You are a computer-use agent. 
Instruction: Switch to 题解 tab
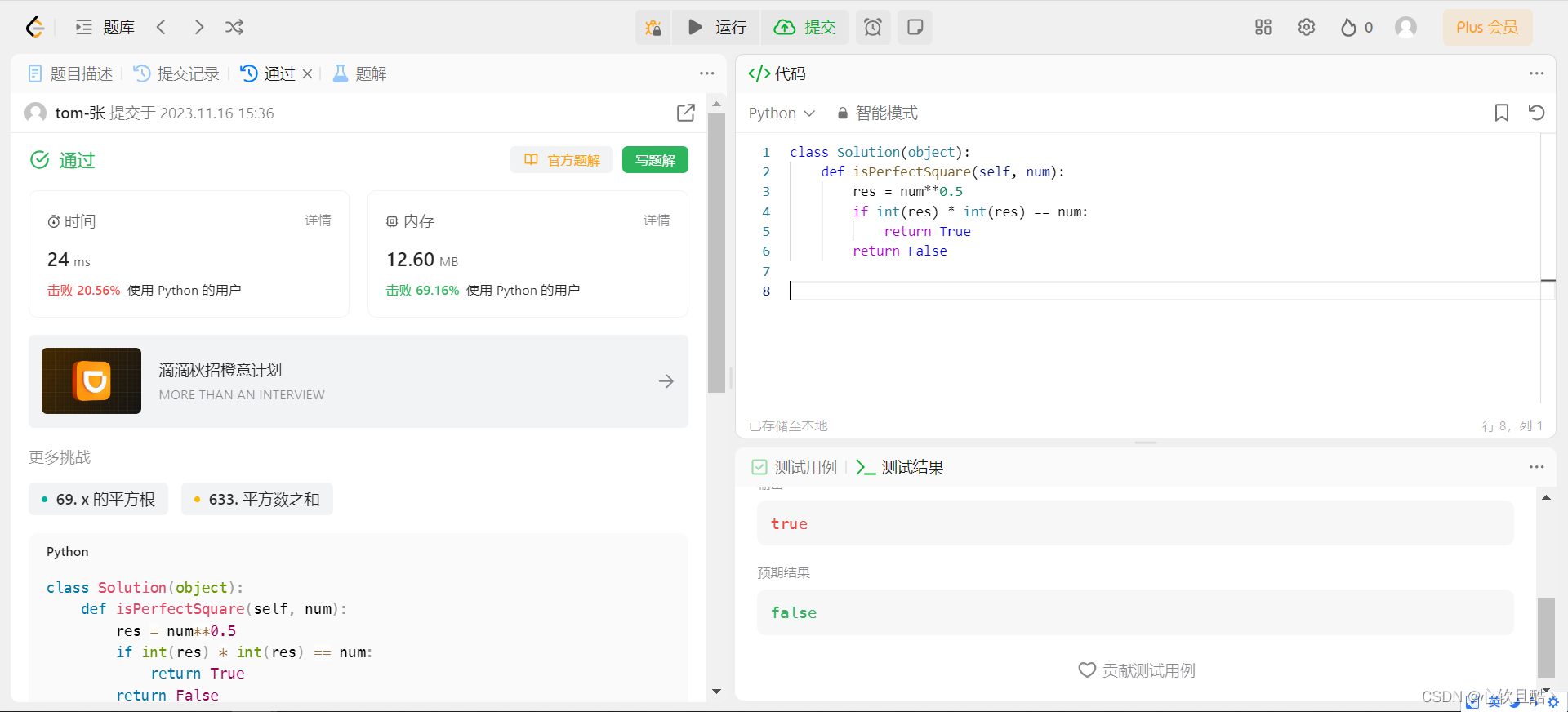click(359, 73)
